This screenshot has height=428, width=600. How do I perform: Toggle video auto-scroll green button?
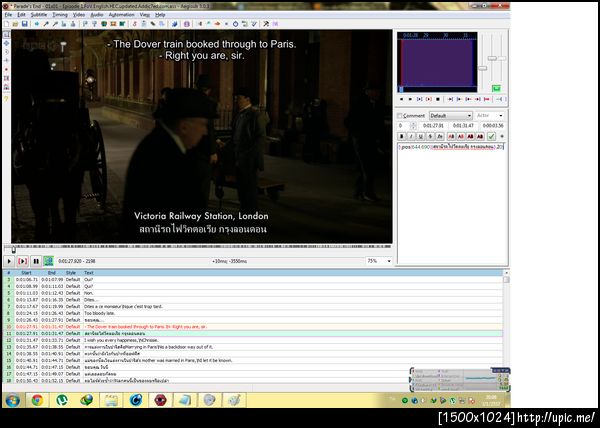click(48, 261)
